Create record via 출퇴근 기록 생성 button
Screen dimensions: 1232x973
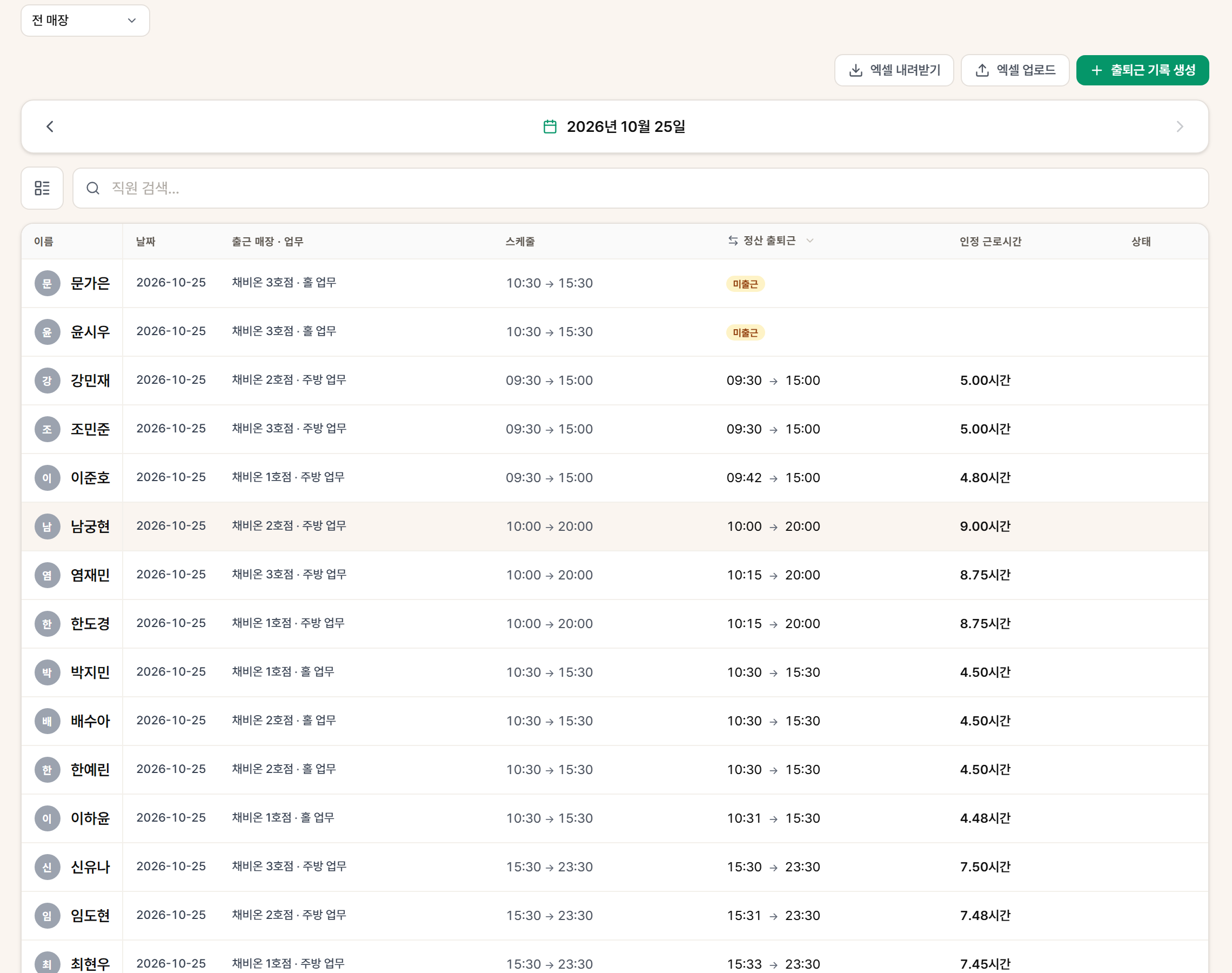(x=1142, y=70)
